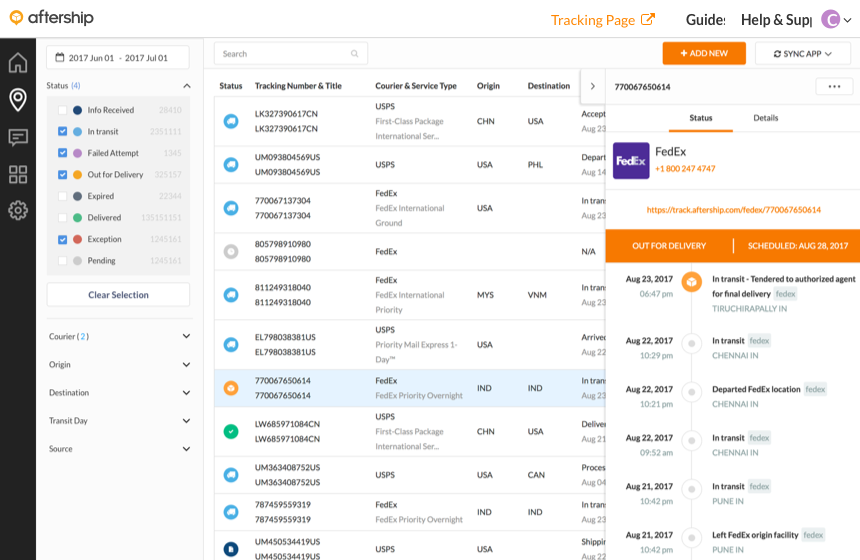Click status icon for UM363408752US row

pyautogui.click(x=231, y=475)
